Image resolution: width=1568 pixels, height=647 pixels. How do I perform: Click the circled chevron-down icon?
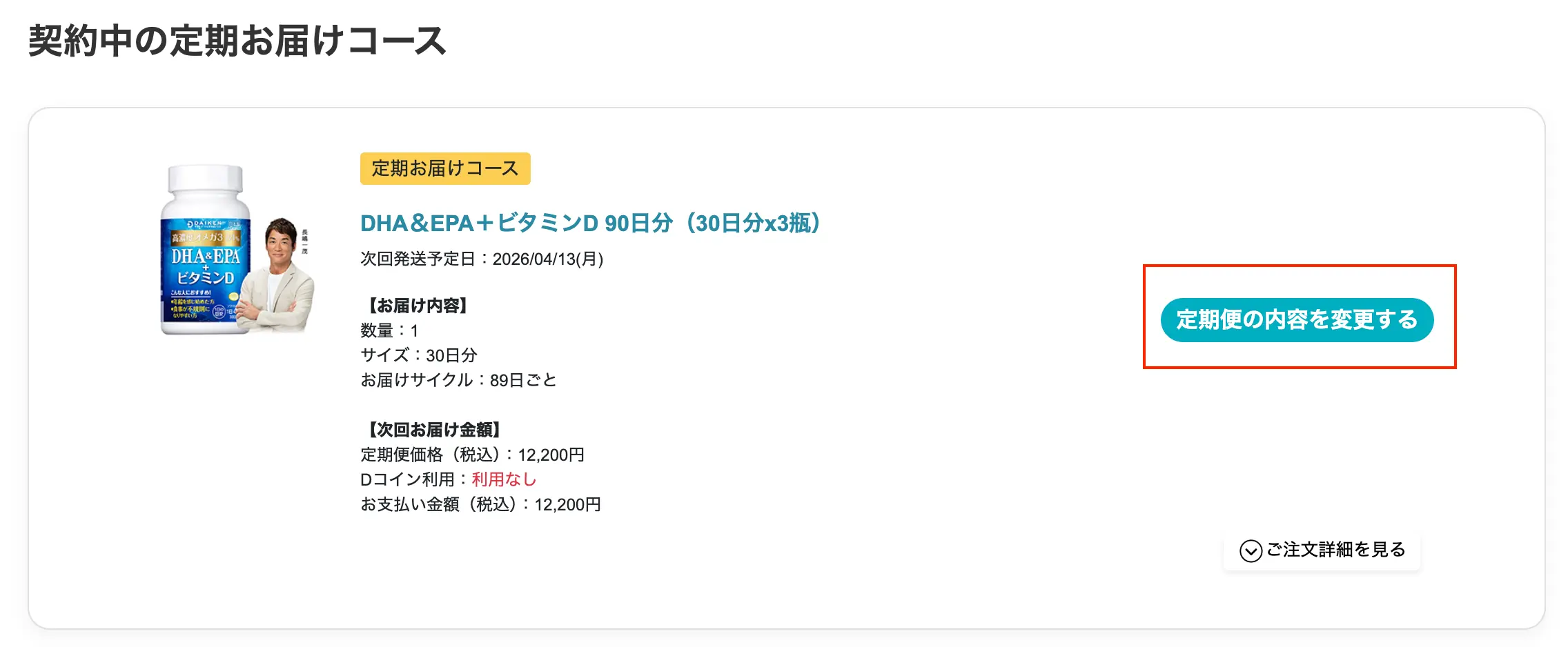1250,550
